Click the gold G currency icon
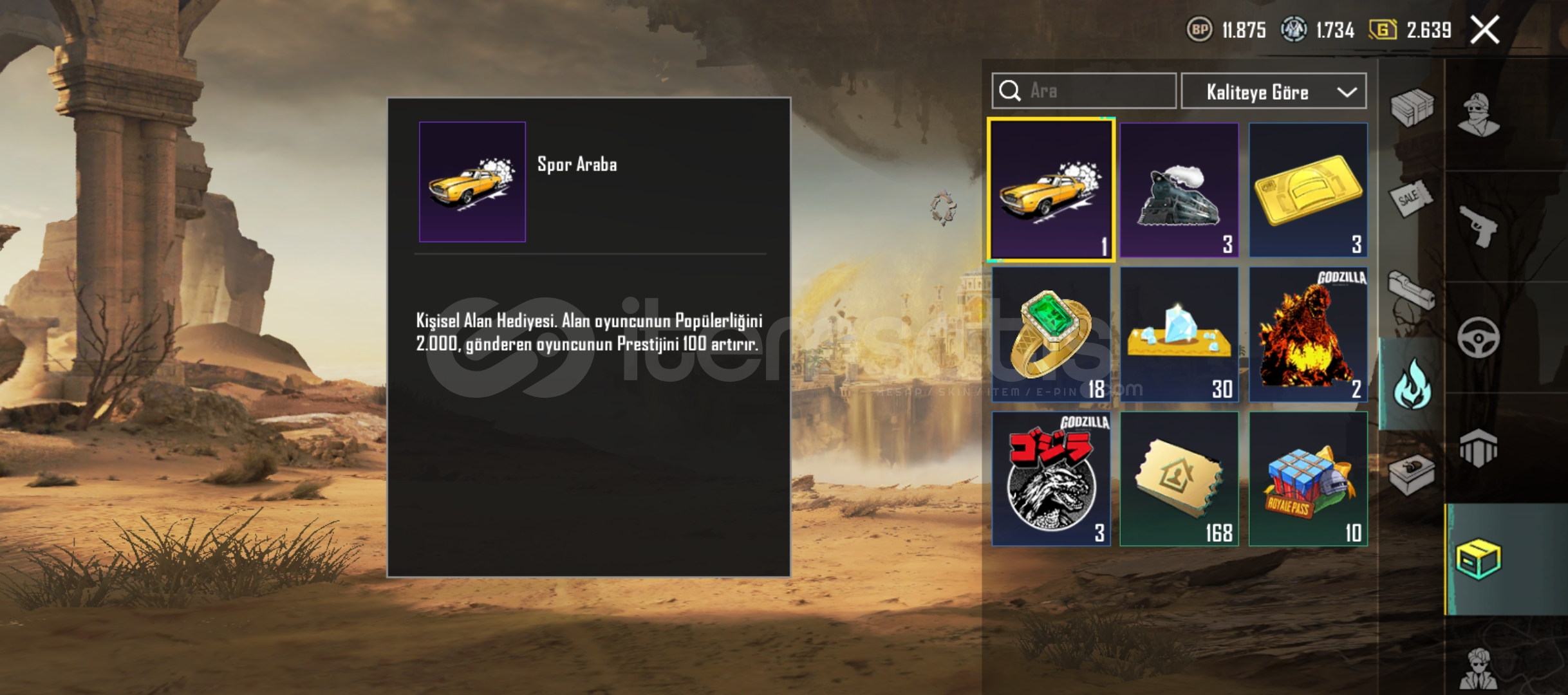Image resolution: width=1568 pixels, height=695 pixels. pyautogui.click(x=1383, y=30)
